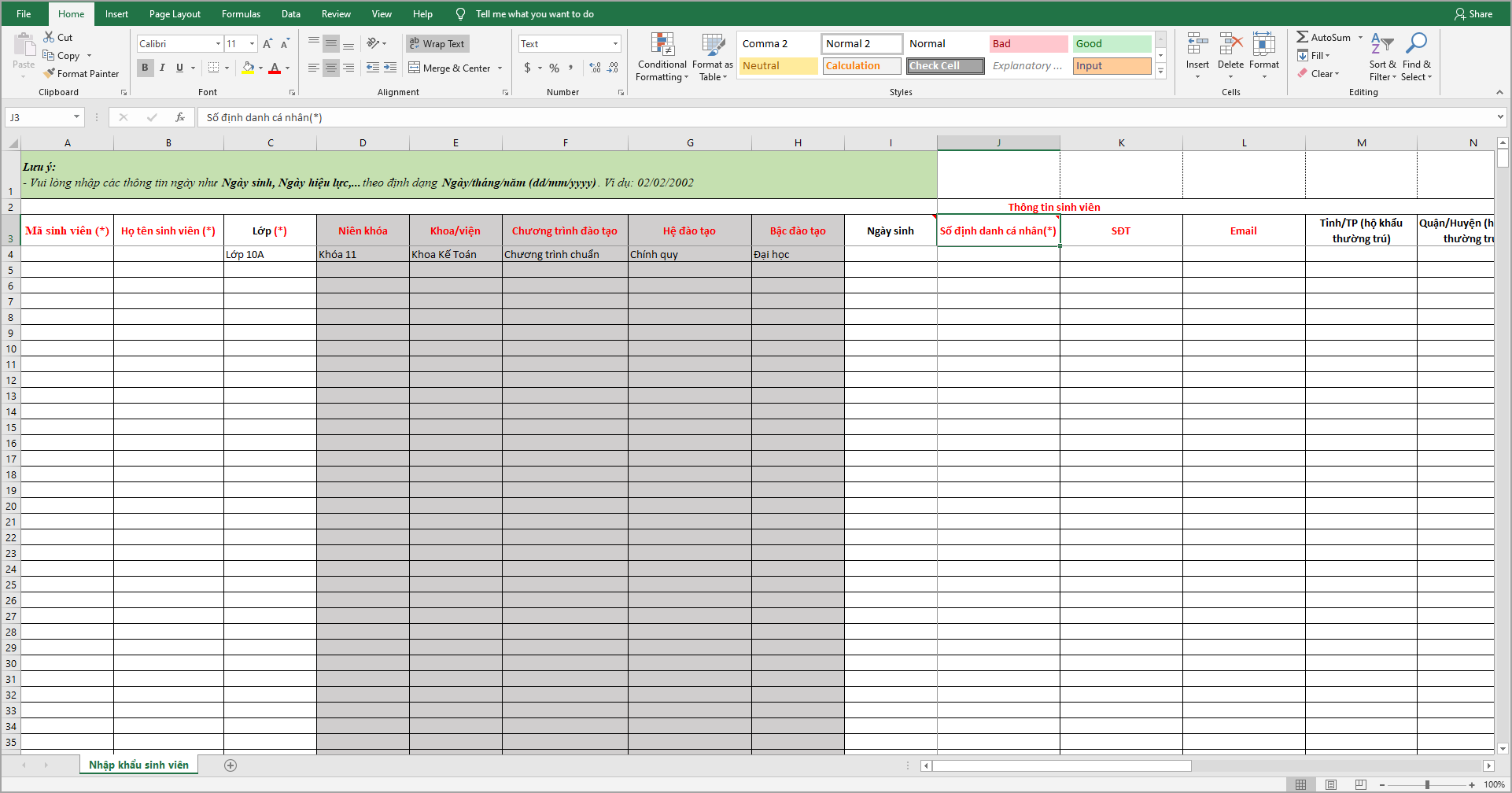This screenshot has height=793, width=1512.
Task: Click the Conditional Formatting icon
Action: point(662,46)
